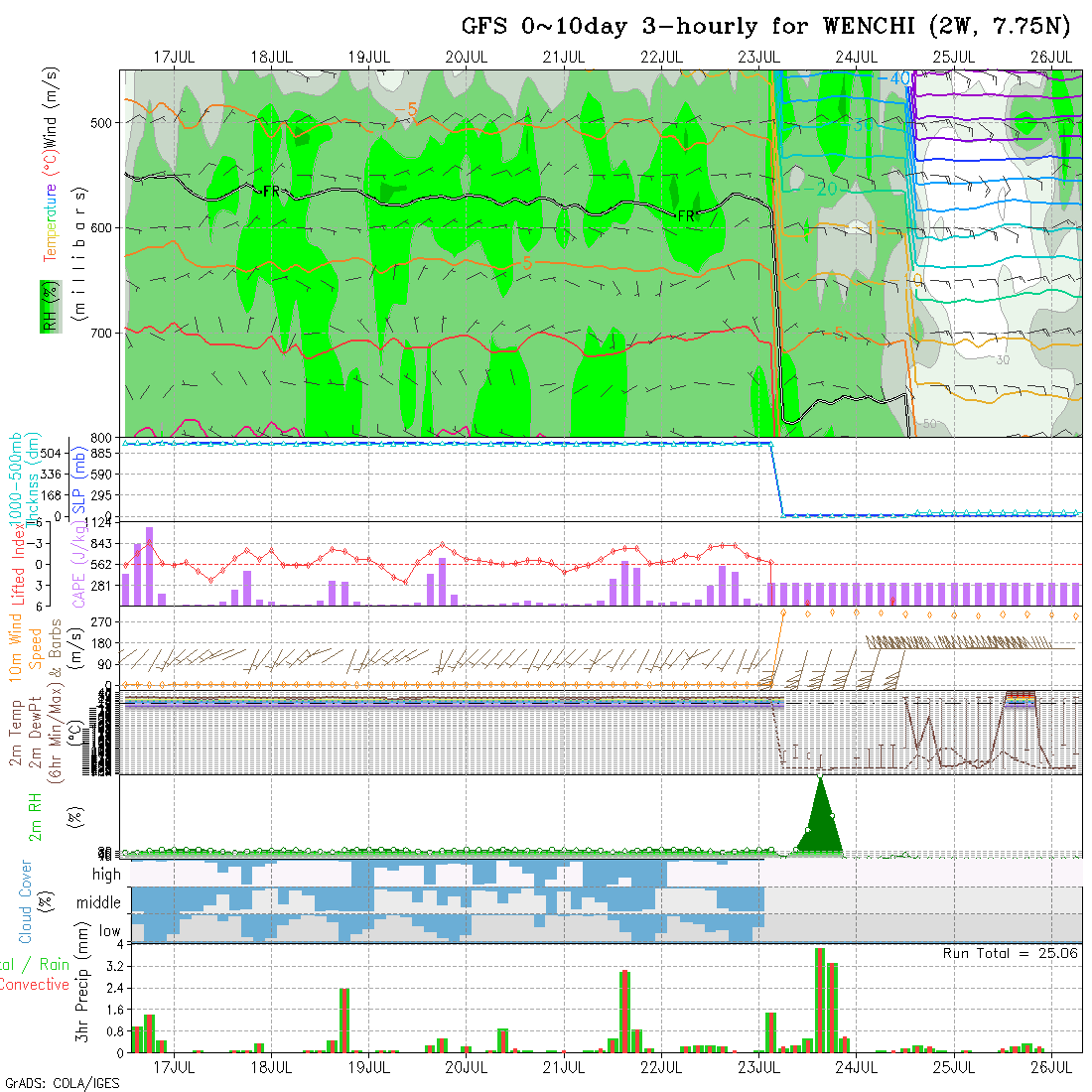Click the Cloud Cover axis title
Screen dimensions: 1092x1092
tap(26, 901)
